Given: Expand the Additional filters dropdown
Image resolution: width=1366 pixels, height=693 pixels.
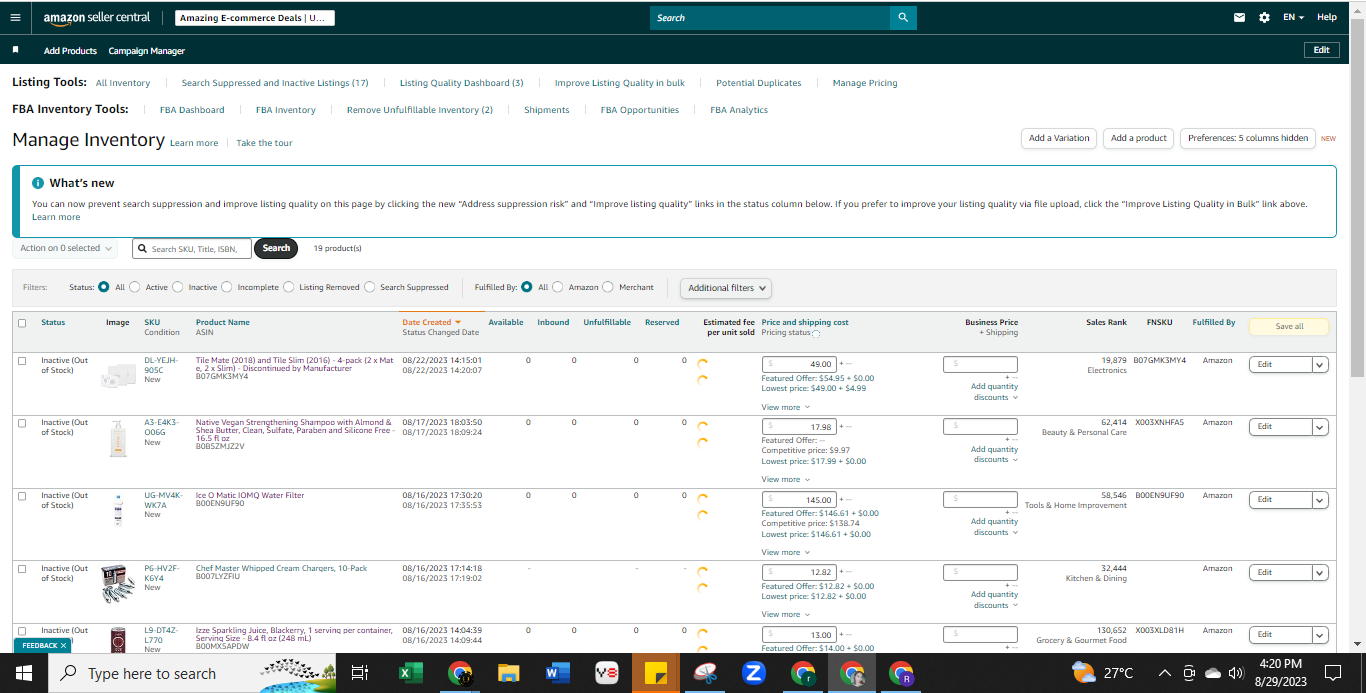Looking at the screenshot, I should [727, 288].
